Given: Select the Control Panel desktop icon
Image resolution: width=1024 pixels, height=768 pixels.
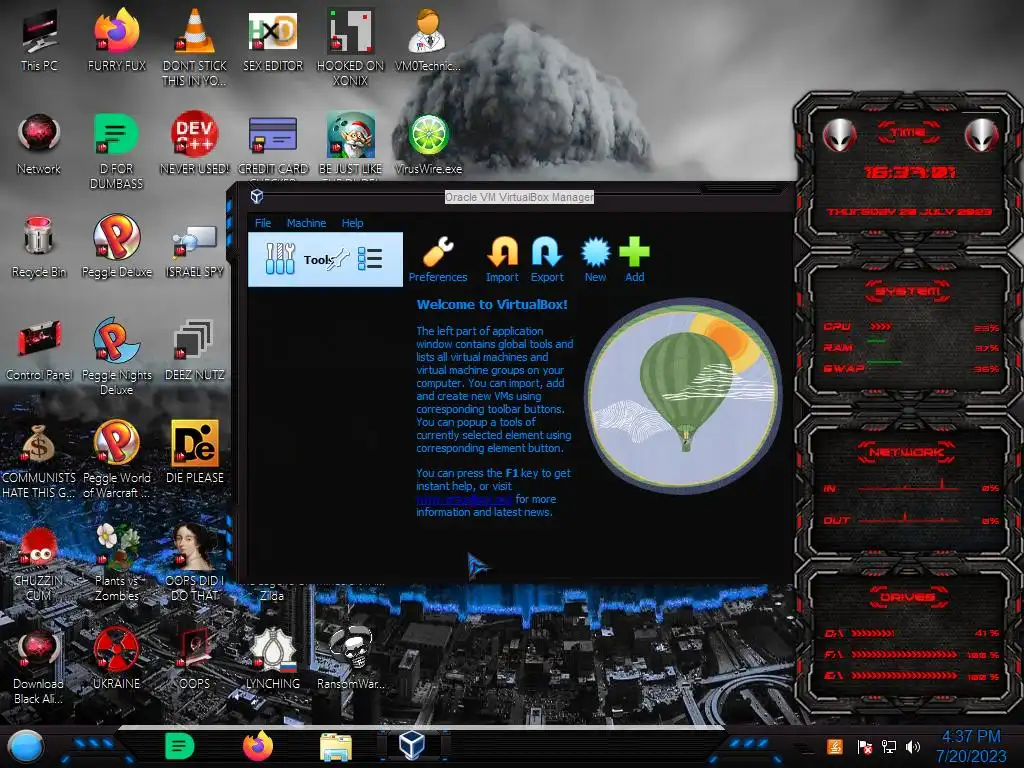Looking at the screenshot, I should [39, 350].
